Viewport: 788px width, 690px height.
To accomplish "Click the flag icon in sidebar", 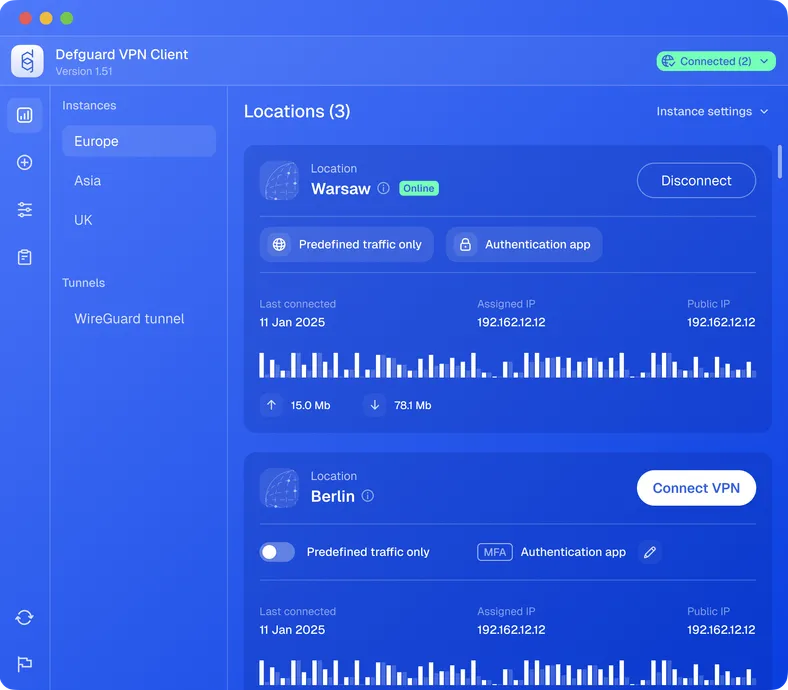I will click(x=25, y=664).
